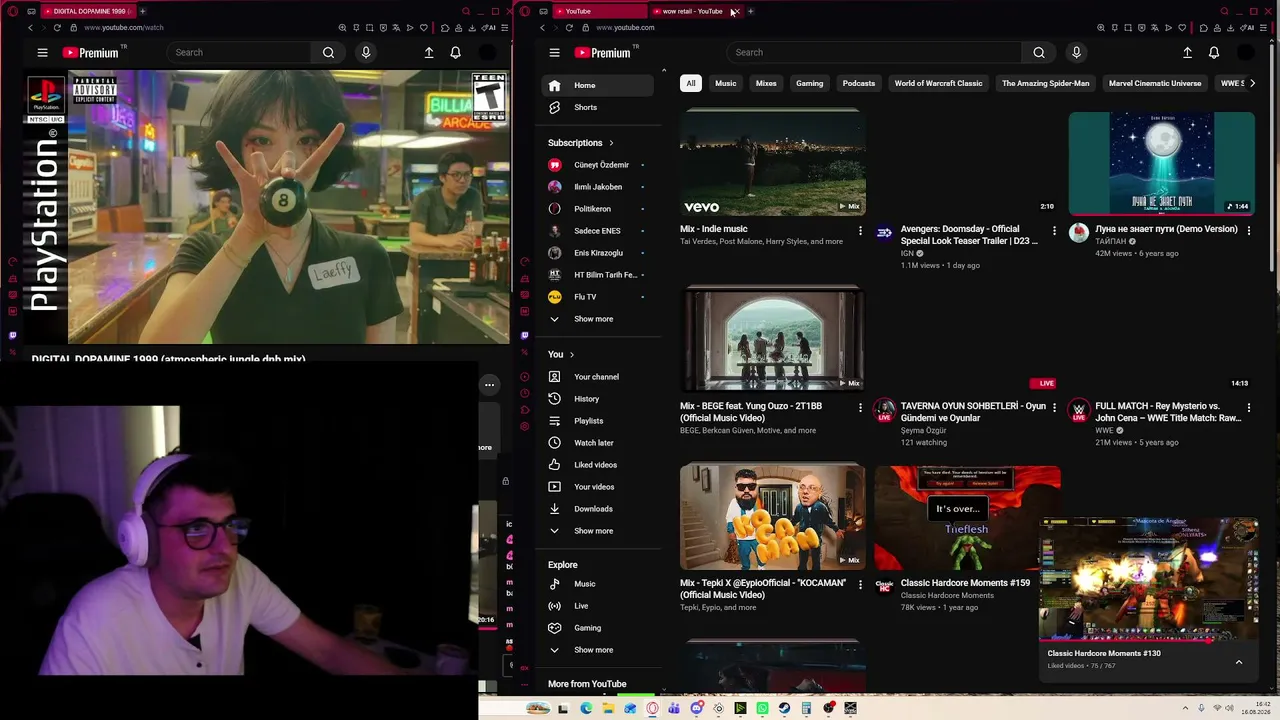Select the Gaming filter chip

(810, 83)
